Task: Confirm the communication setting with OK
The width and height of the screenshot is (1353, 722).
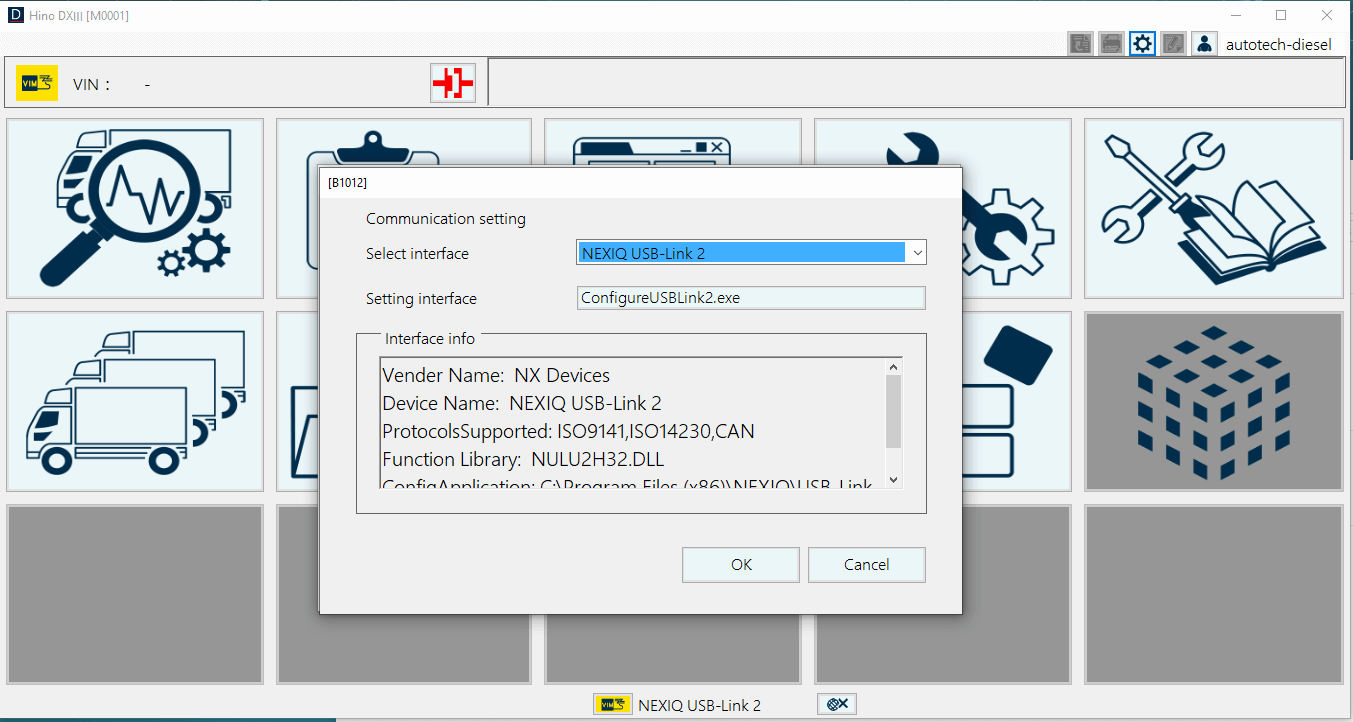Action: 740,564
